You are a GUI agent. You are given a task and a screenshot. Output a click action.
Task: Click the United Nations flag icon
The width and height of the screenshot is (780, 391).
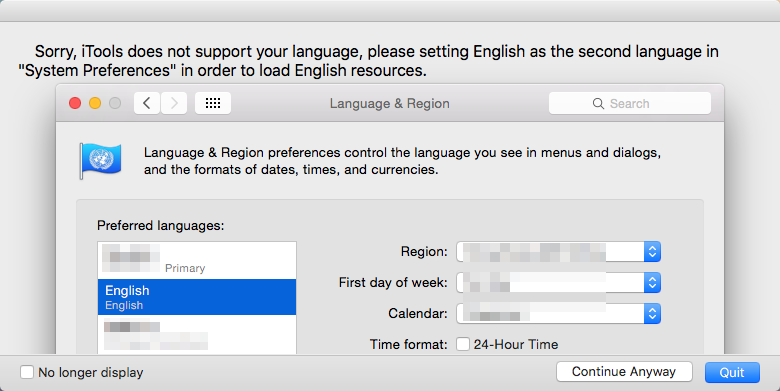pyautogui.click(x=100, y=161)
